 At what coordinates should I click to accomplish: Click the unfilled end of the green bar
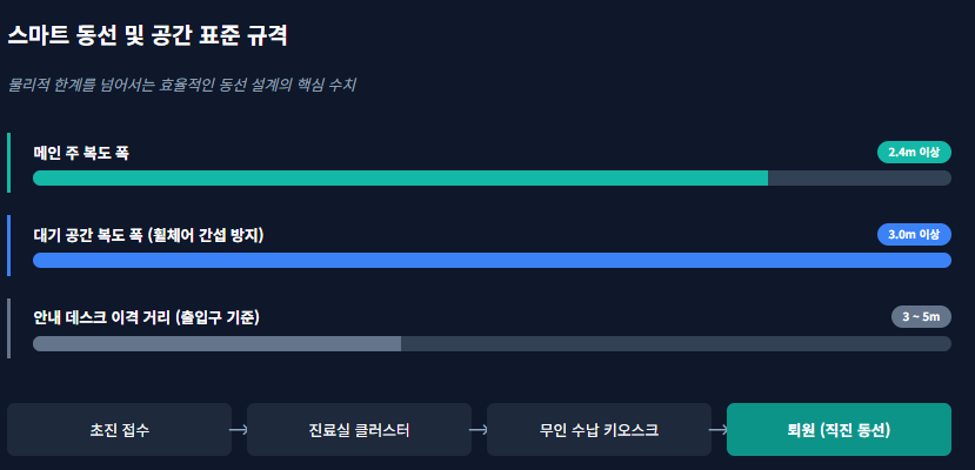tap(860, 178)
